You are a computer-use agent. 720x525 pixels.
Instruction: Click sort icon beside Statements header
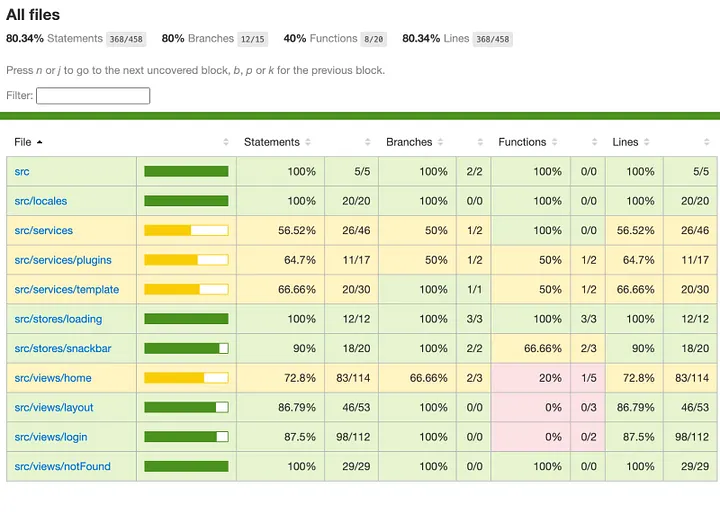point(308,142)
